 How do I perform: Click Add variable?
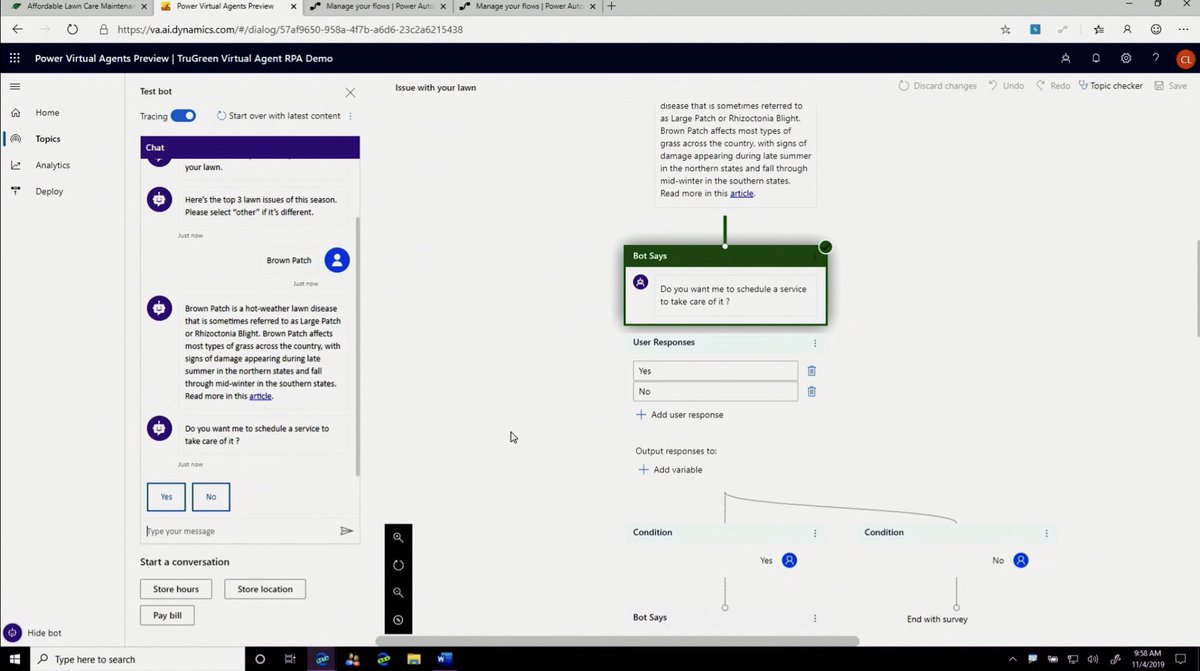(669, 470)
